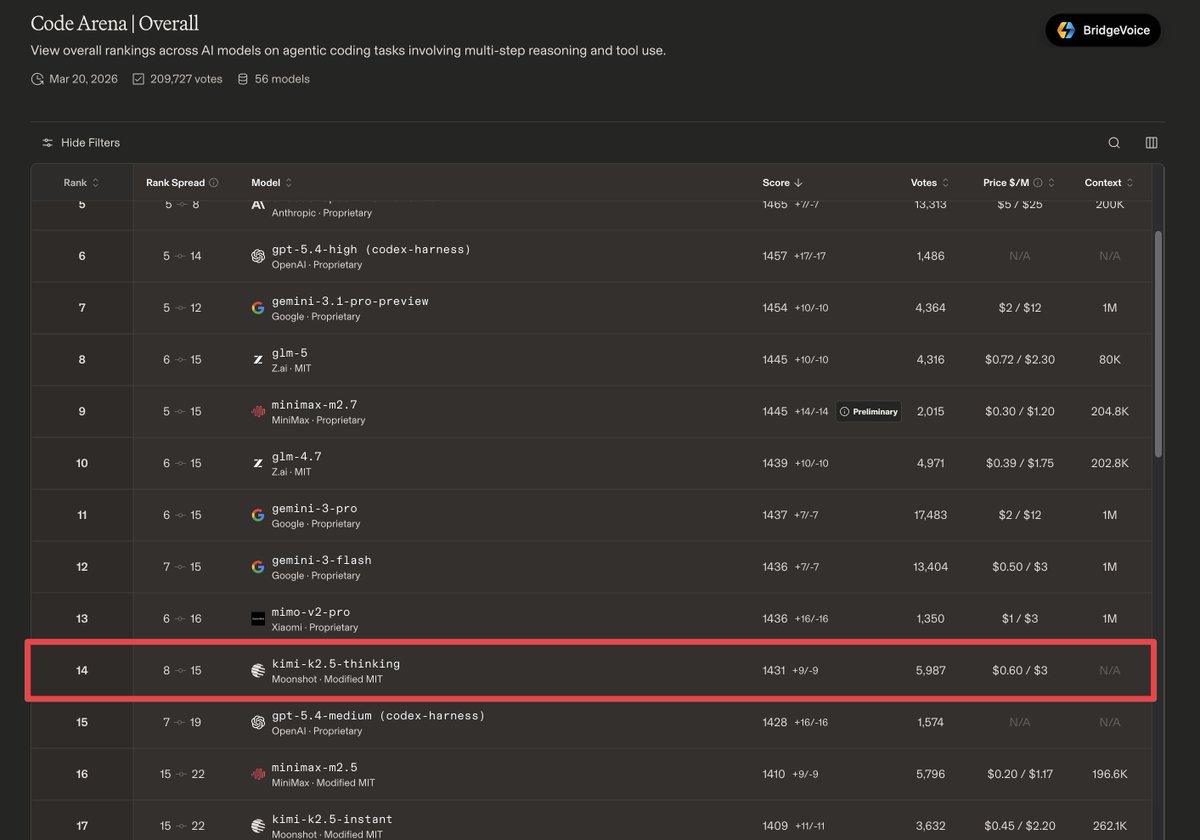Image resolution: width=1200 pixels, height=840 pixels.
Task: Click Z.ai logo beside glm-4.7
Action: (x=258, y=463)
